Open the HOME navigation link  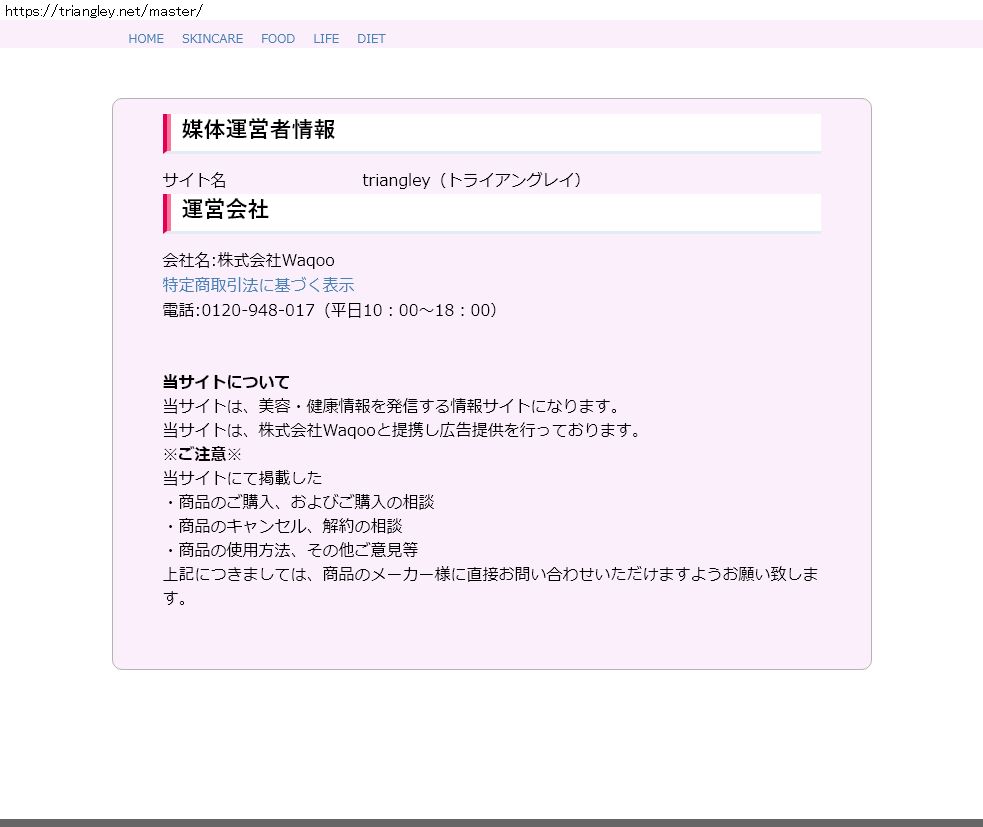click(x=146, y=39)
